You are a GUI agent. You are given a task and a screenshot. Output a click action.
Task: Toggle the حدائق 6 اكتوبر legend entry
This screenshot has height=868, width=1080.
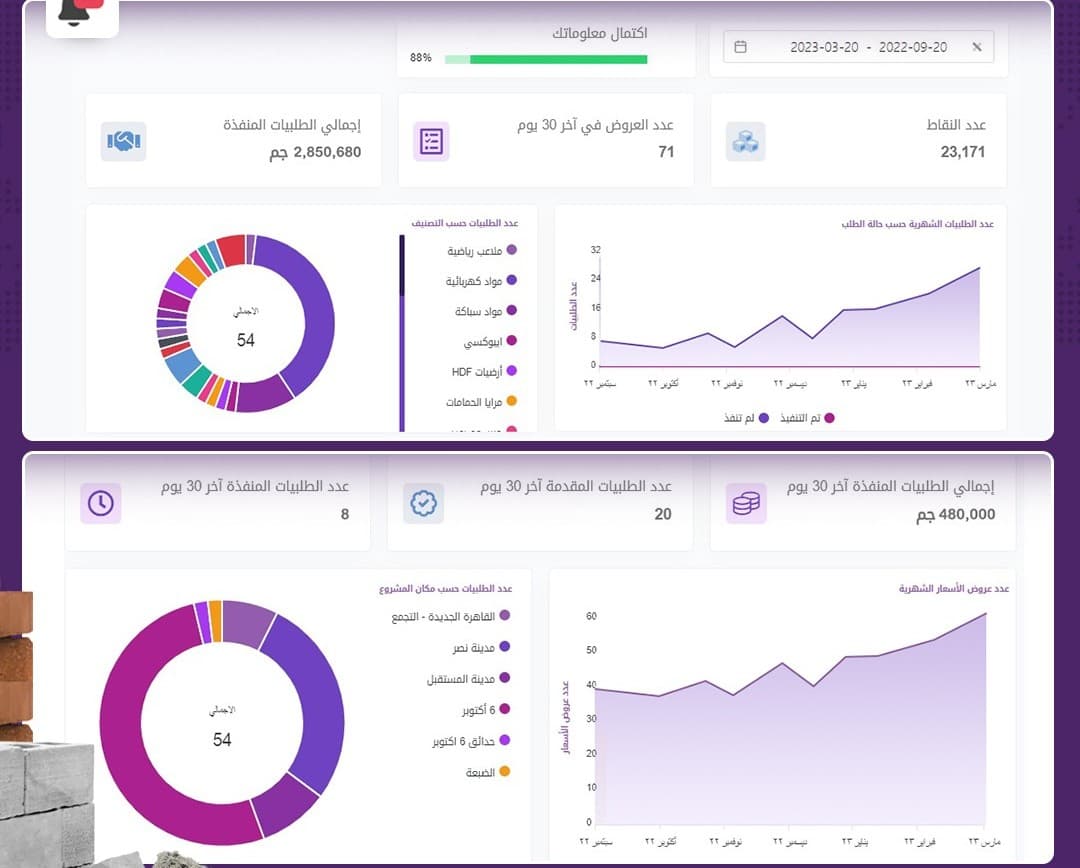point(471,741)
